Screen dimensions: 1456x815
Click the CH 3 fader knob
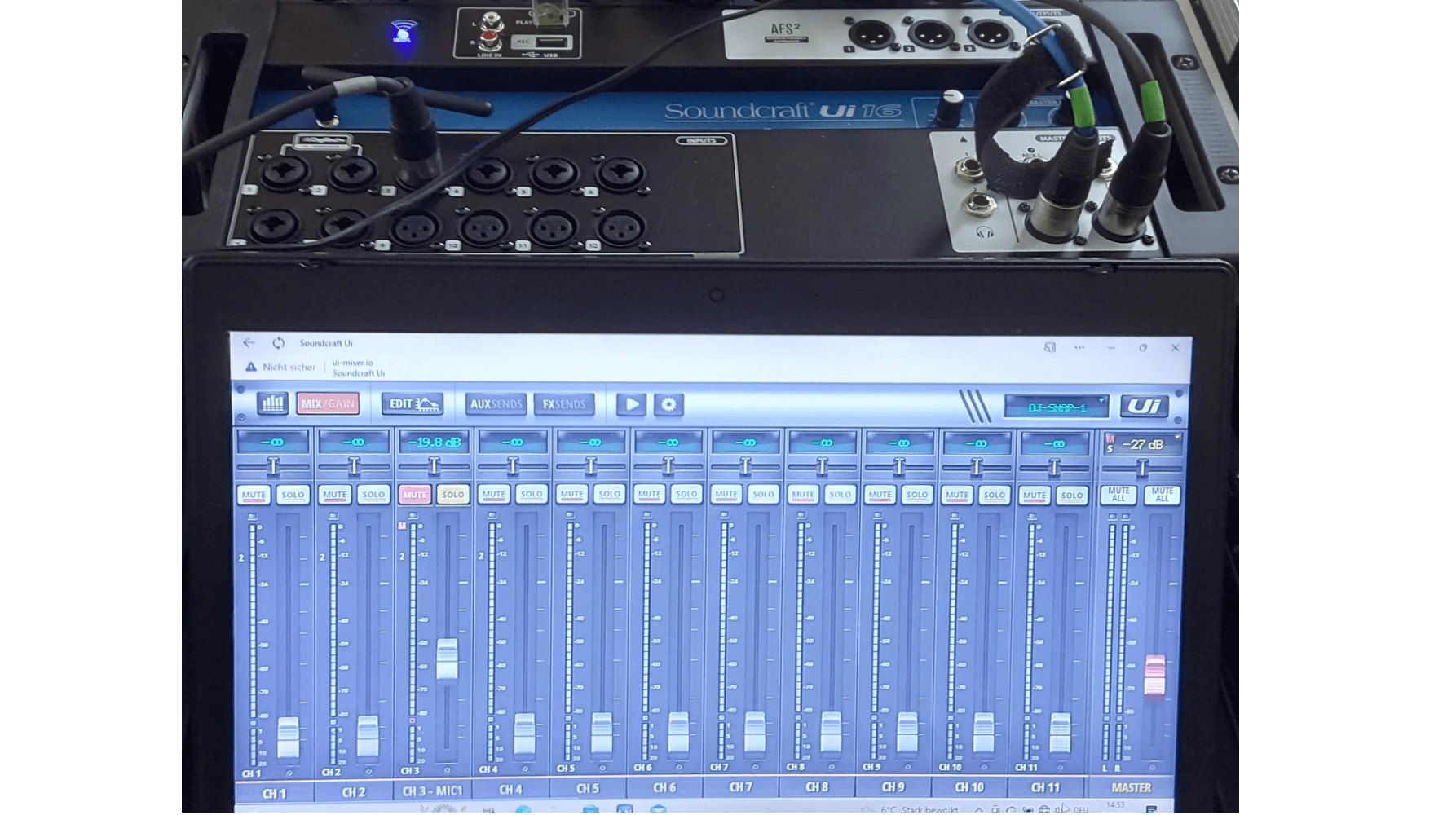[447, 659]
